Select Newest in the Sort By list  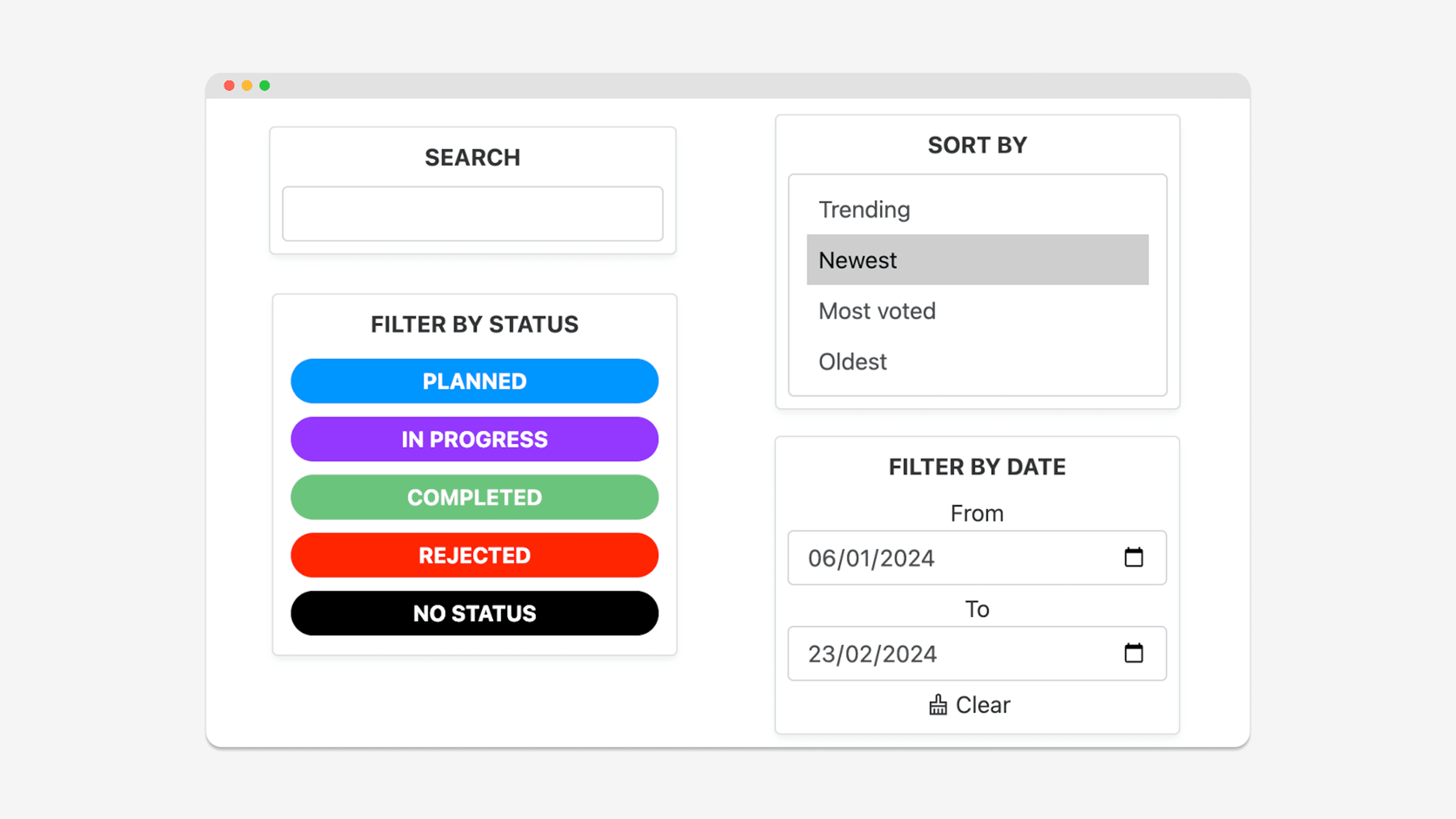tap(977, 260)
